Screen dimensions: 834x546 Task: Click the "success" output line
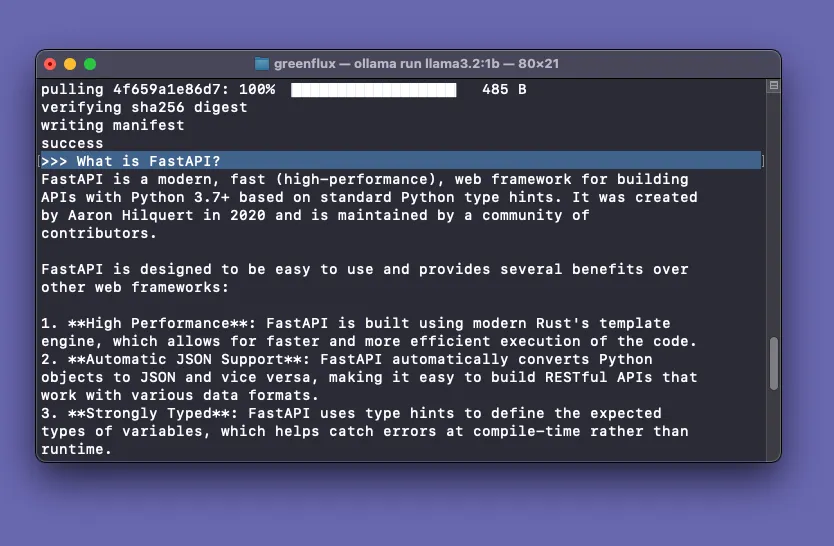[x=72, y=143]
